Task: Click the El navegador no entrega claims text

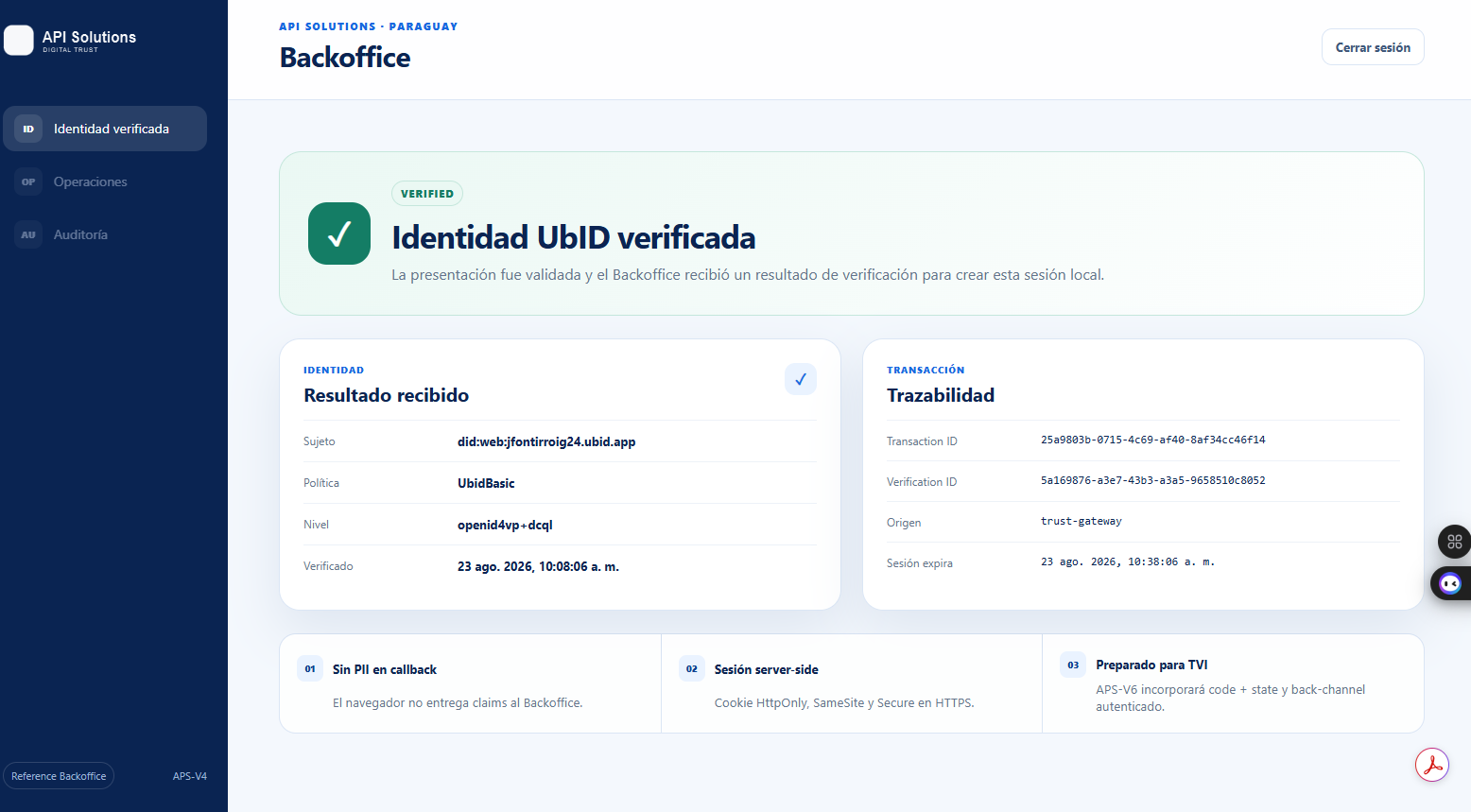Action: 458,703
